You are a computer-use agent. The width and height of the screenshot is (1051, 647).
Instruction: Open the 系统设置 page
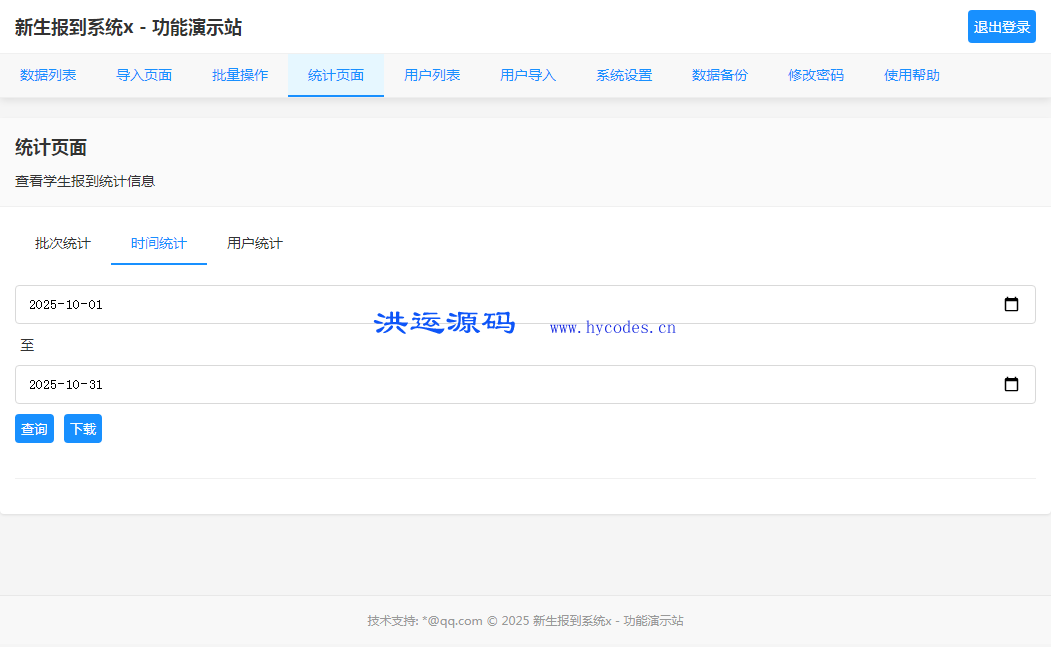pos(624,74)
